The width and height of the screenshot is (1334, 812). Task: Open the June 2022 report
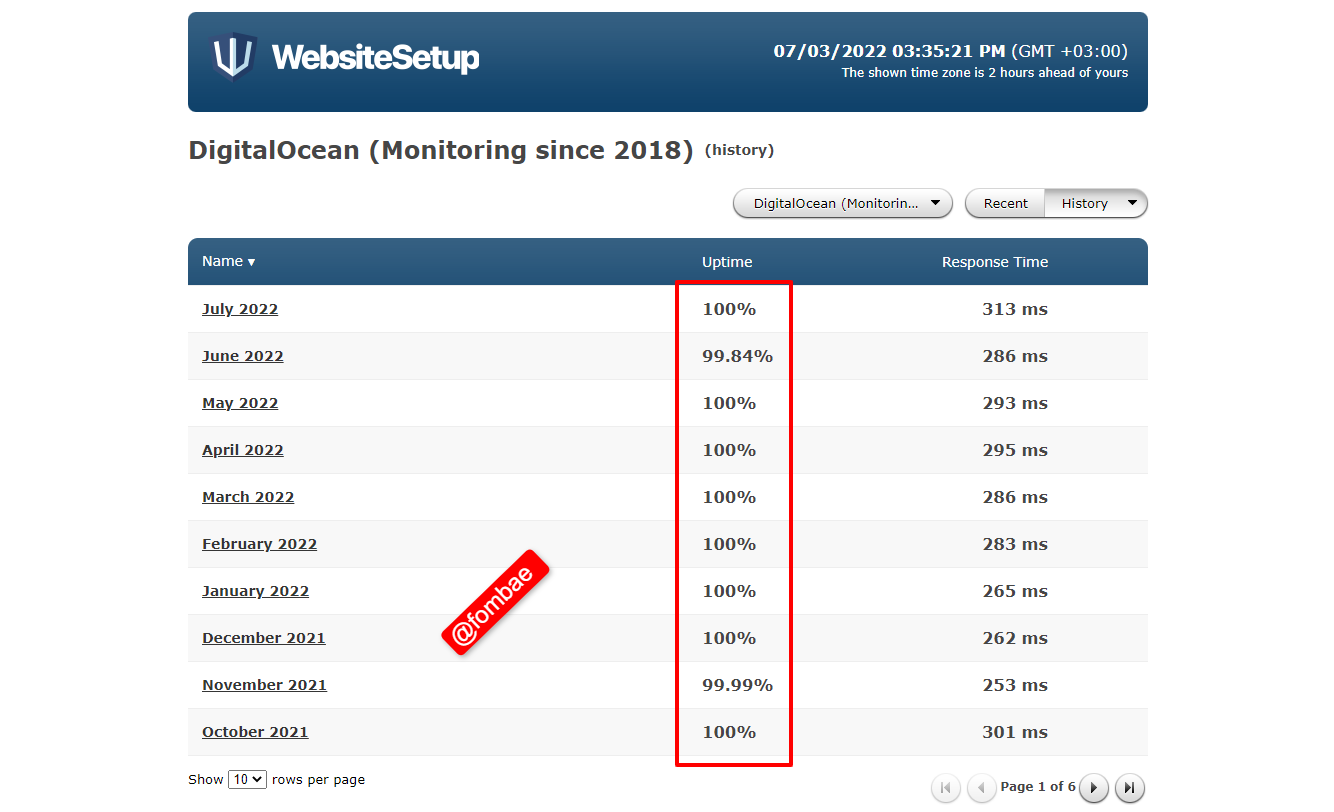[x=243, y=356]
